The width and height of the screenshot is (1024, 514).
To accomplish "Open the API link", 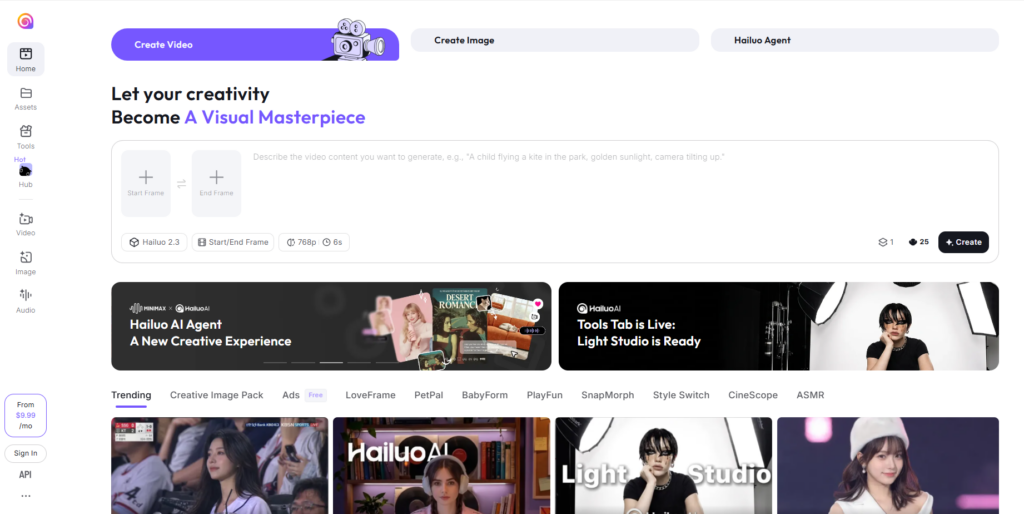I will click(x=25, y=475).
